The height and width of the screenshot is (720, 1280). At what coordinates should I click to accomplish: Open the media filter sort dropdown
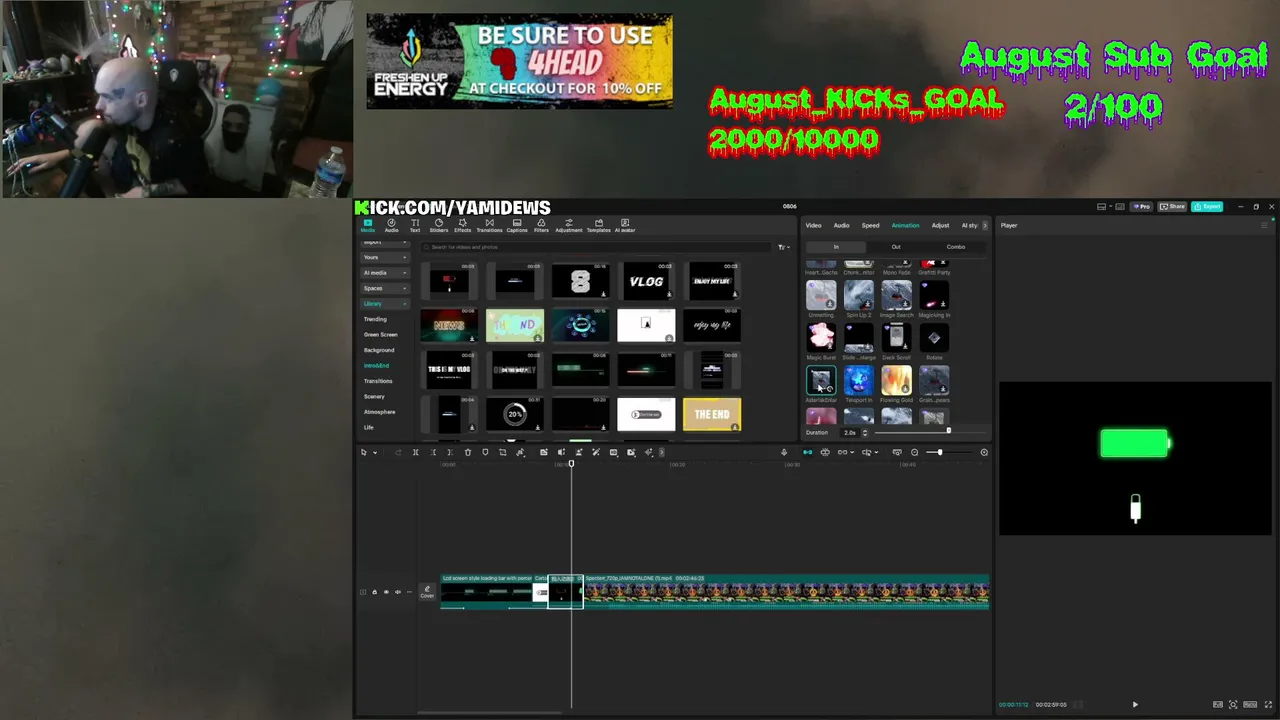click(x=783, y=247)
